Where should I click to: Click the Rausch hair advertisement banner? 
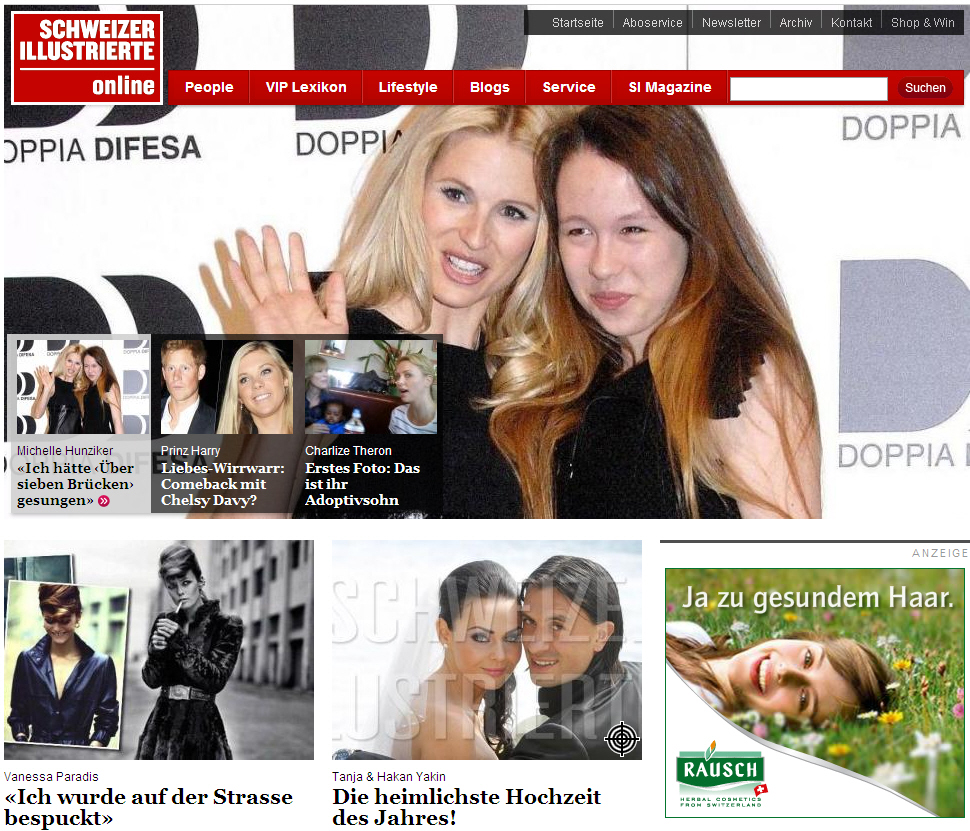[x=815, y=693]
